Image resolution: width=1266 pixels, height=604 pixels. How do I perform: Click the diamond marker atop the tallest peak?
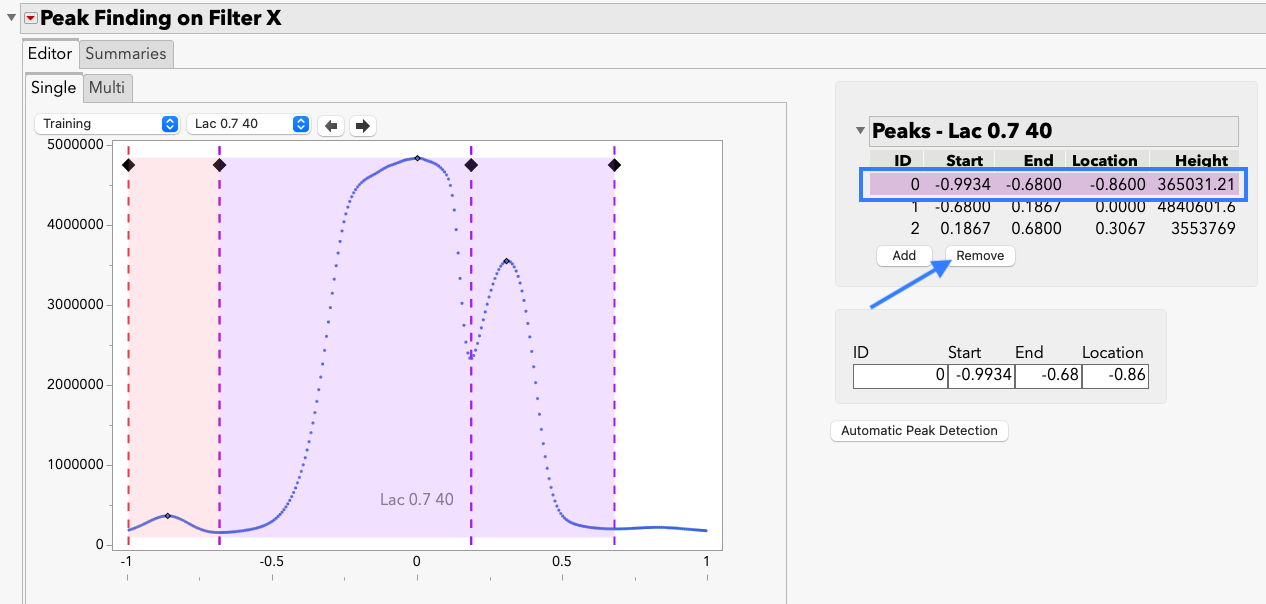417,157
